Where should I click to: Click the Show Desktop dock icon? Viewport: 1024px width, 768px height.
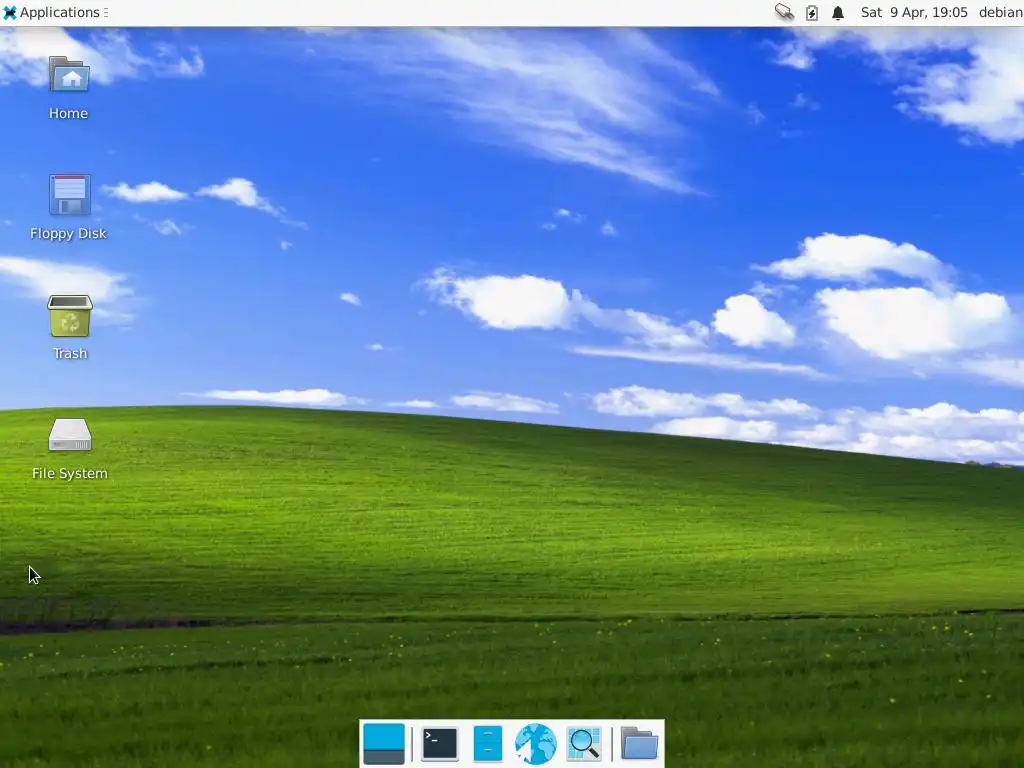(x=383, y=743)
